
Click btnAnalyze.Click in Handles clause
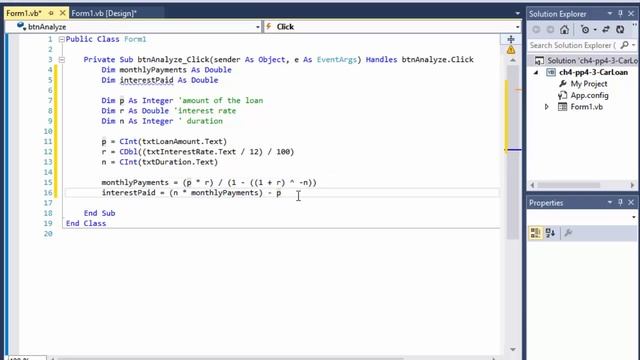(438, 60)
